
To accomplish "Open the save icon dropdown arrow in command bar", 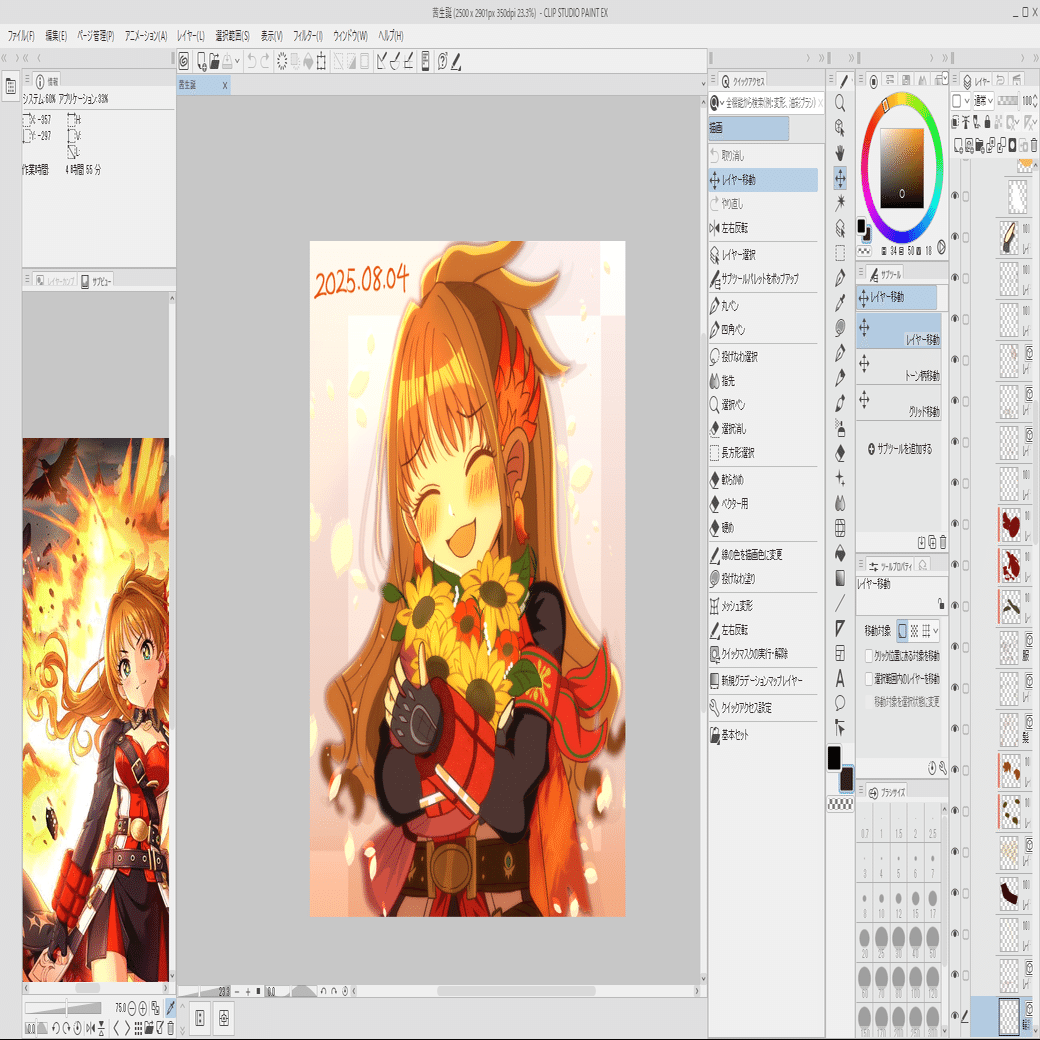I will coord(237,61).
